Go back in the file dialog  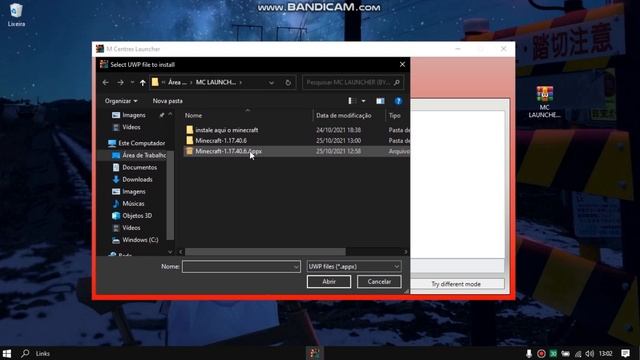pyautogui.click(x=106, y=82)
